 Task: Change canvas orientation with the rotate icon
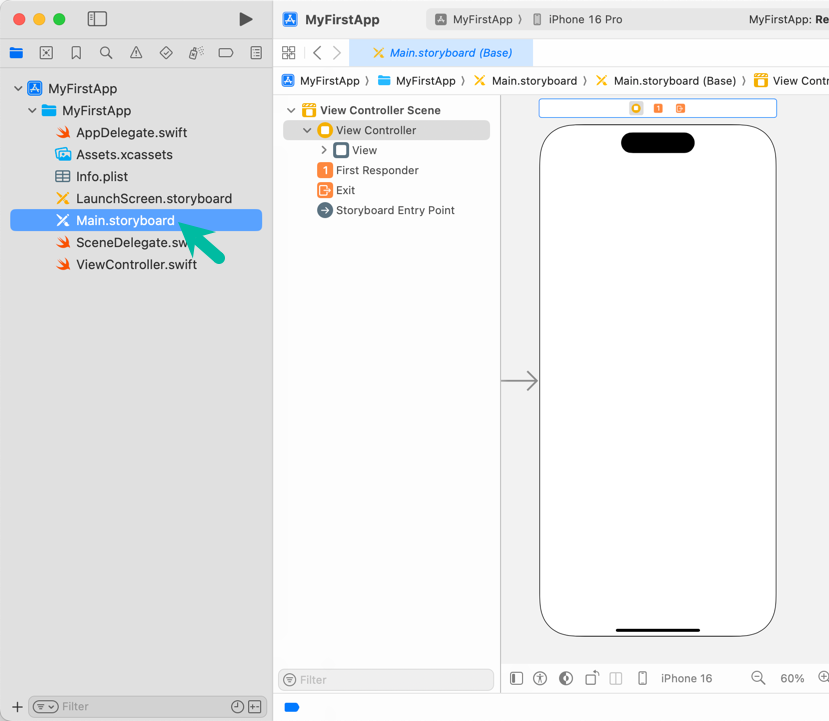[591, 678]
